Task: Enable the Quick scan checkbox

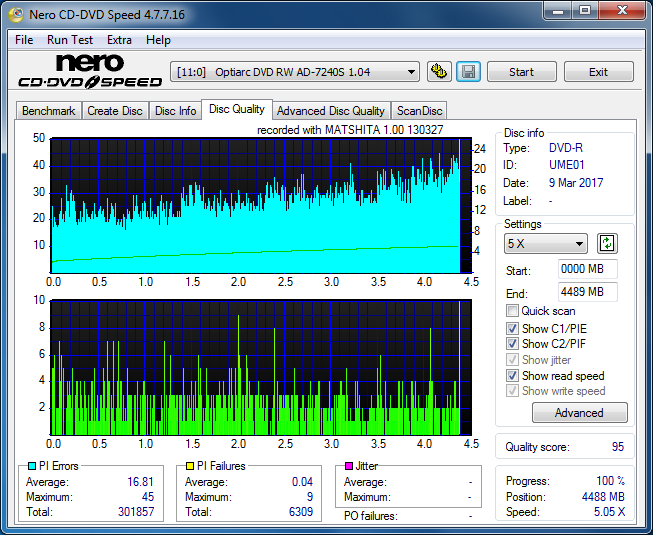Action: pos(512,311)
